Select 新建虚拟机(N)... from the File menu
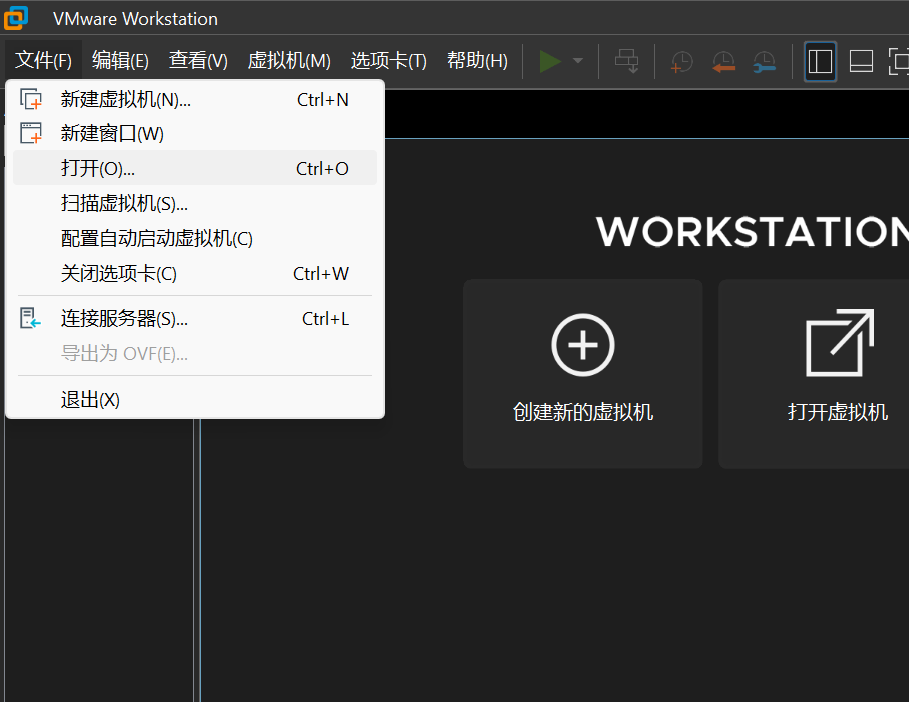Image resolution: width=909 pixels, height=702 pixels. [126, 100]
